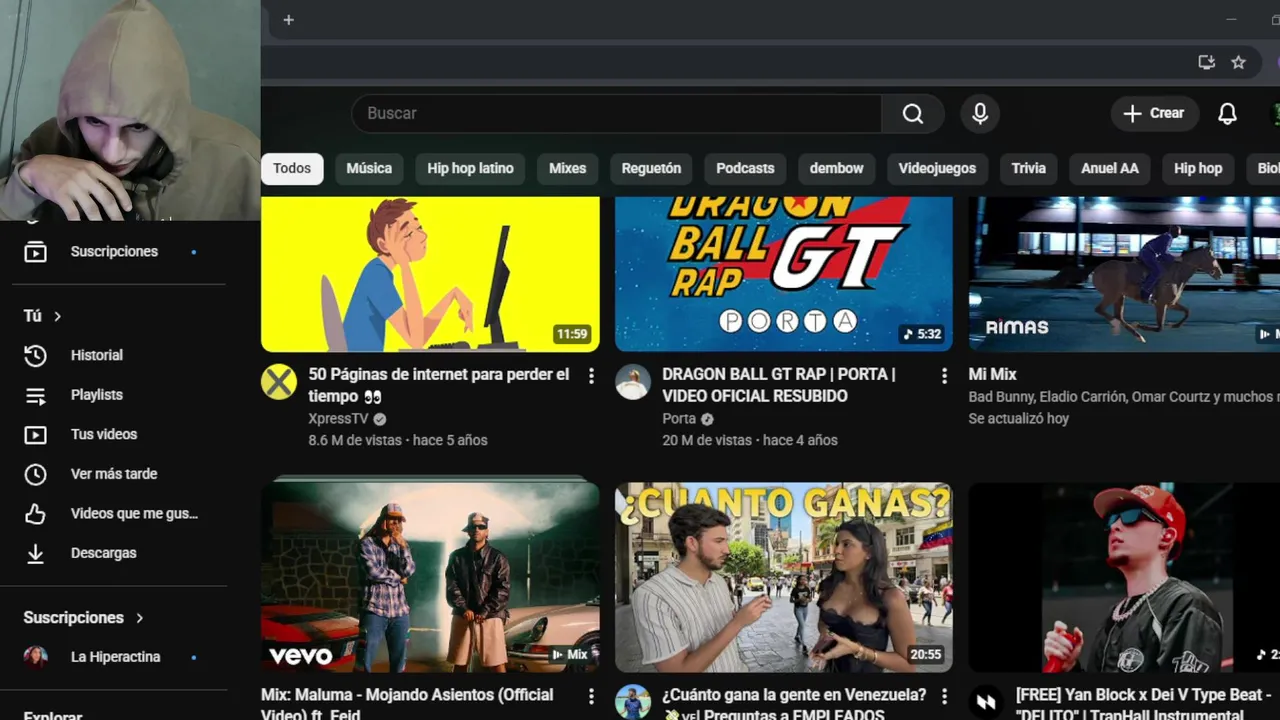Click the Descargas download icon
Image resolution: width=1280 pixels, height=720 pixels.
pyautogui.click(x=35, y=553)
